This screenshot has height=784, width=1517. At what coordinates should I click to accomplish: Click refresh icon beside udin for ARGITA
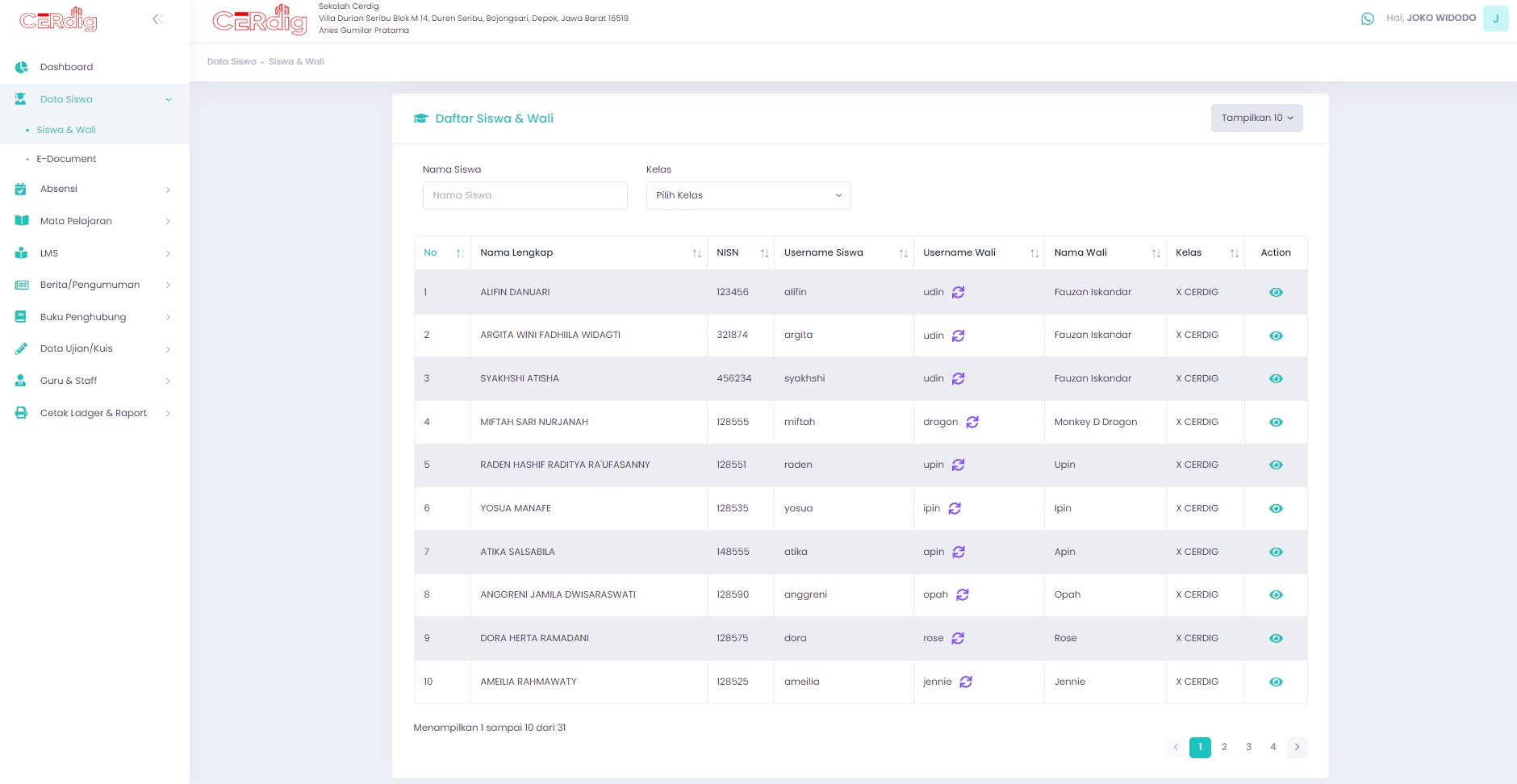pos(958,336)
